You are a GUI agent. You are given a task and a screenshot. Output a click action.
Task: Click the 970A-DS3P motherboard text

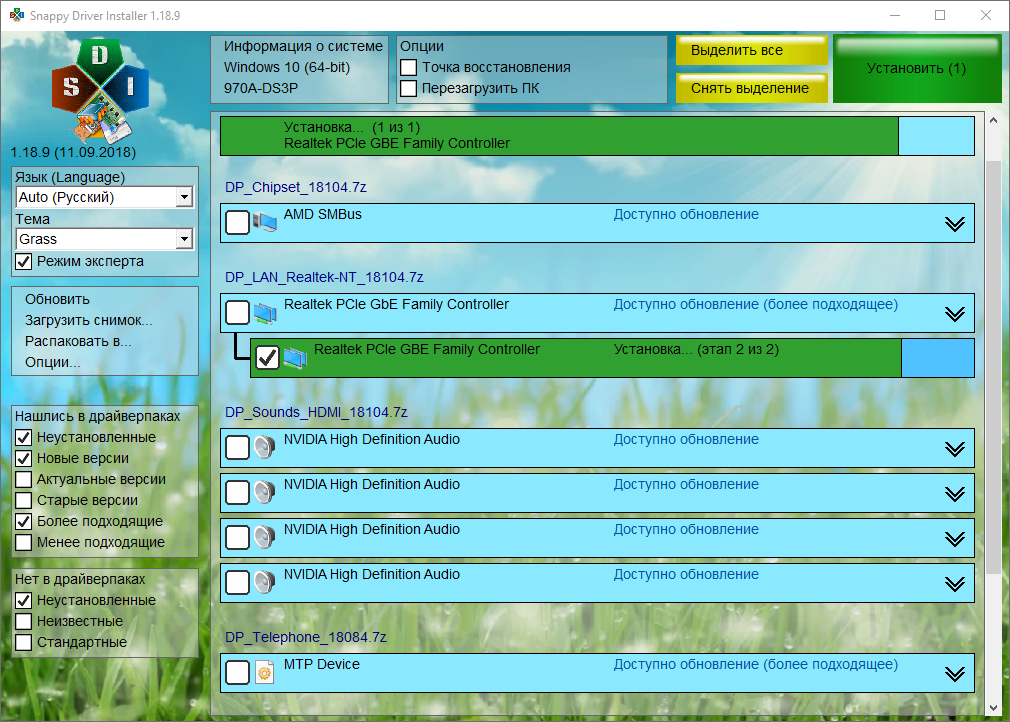coord(261,88)
